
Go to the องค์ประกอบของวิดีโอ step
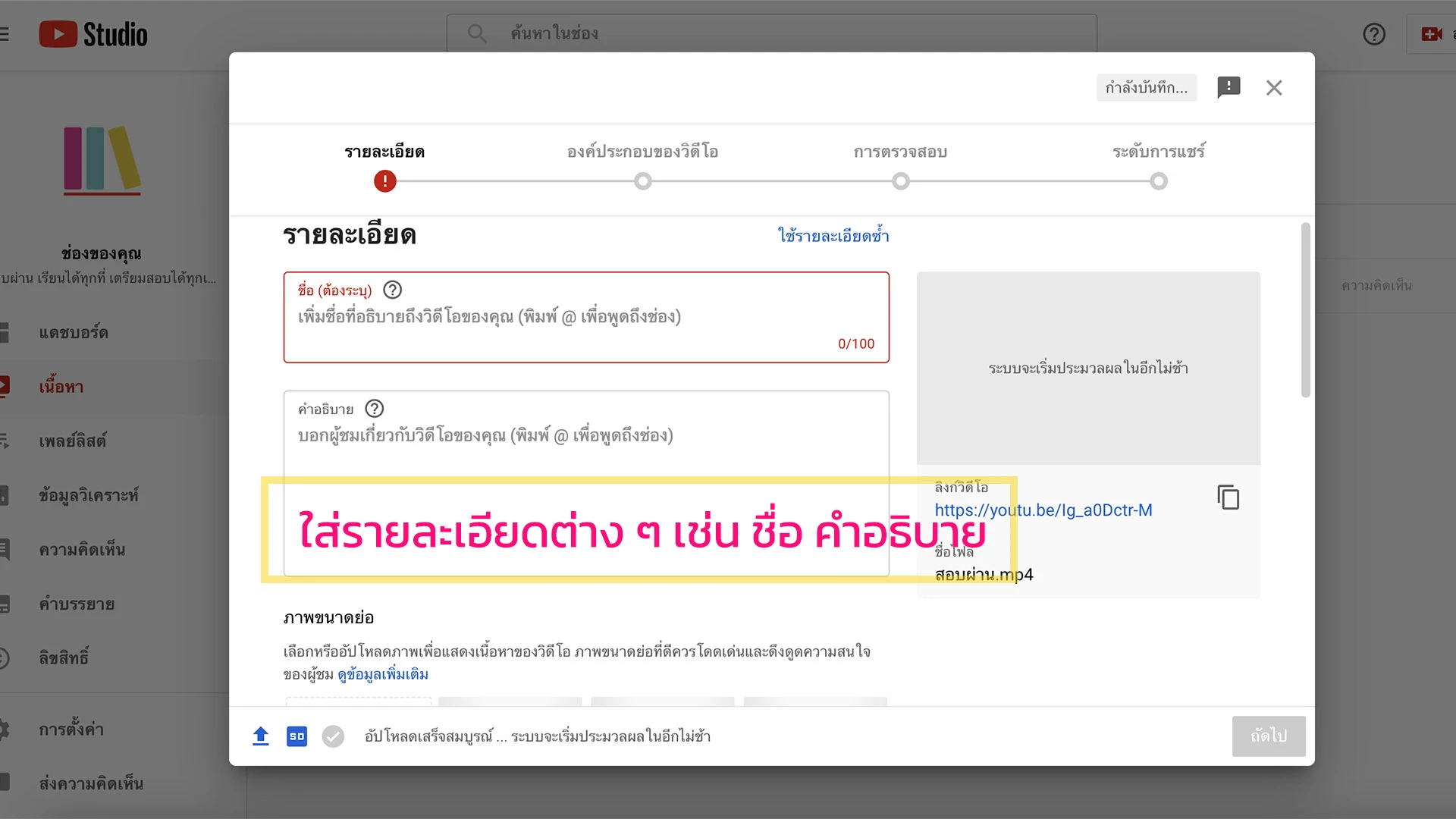pos(643,152)
